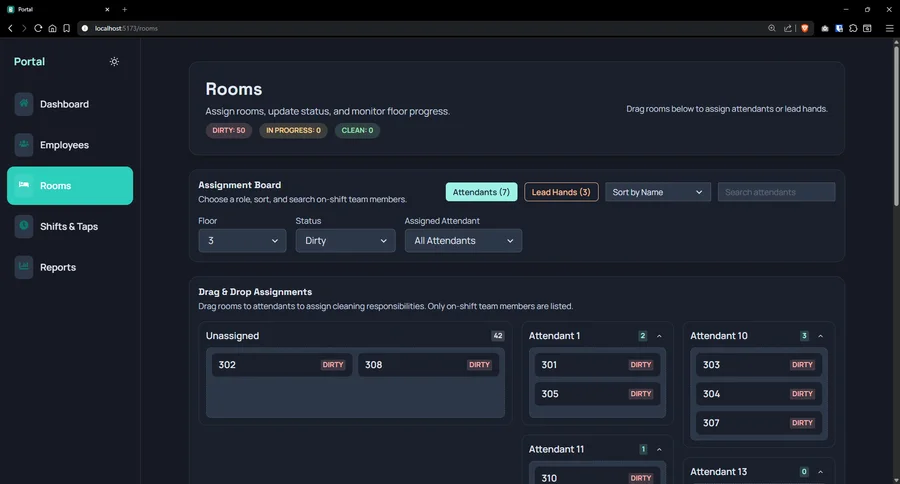Click the Search attendants field

[777, 192]
